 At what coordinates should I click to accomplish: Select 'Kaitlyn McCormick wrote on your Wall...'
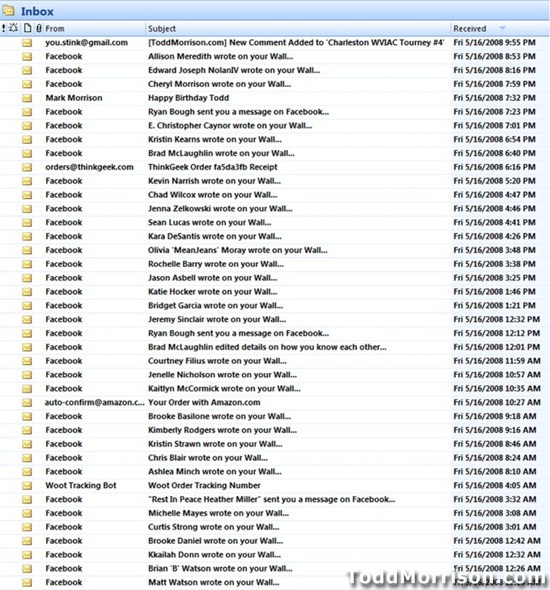pos(224,389)
